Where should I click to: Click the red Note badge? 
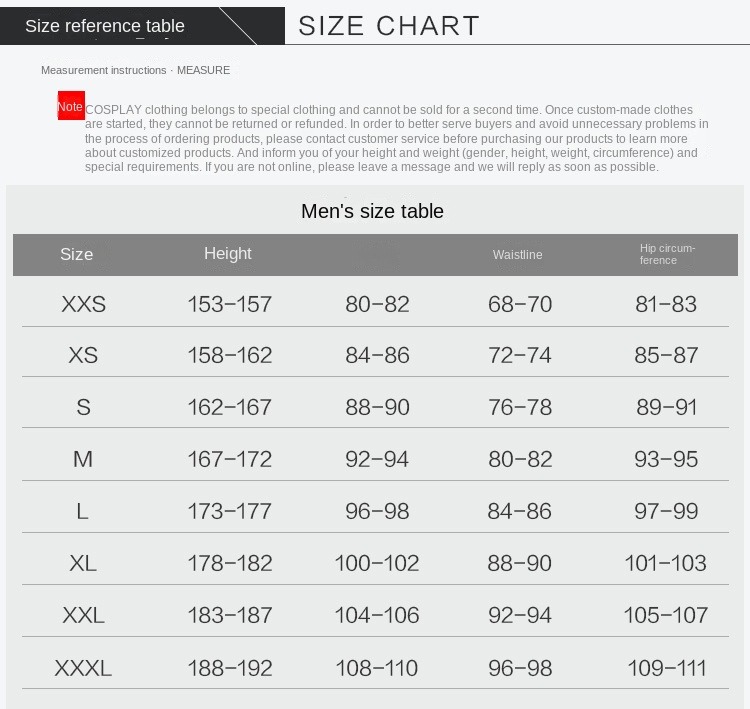[x=71, y=105]
